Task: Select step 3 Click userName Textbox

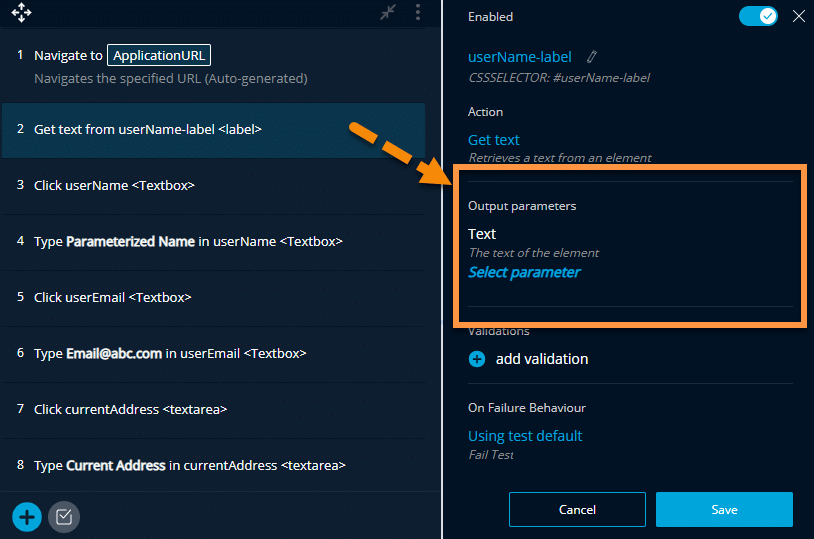Action: 213,185
